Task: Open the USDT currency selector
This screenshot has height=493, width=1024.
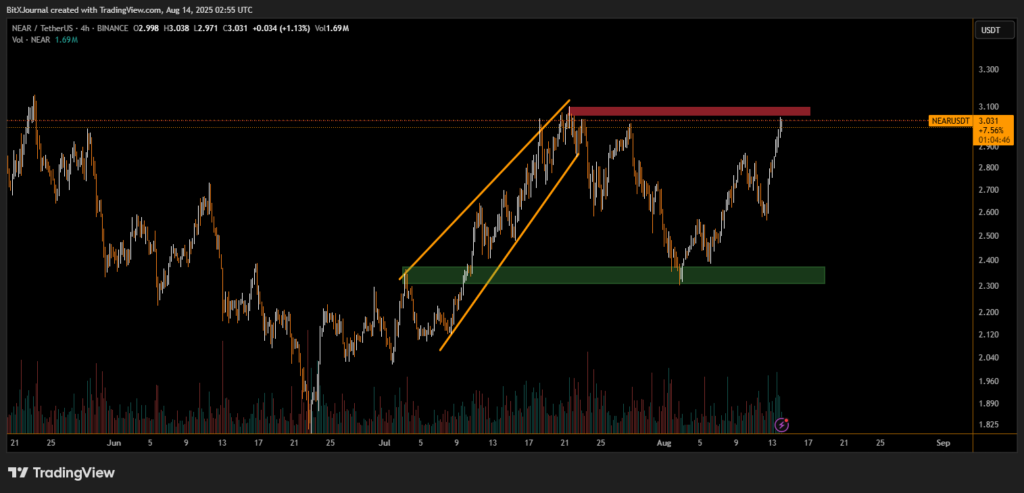Action: [x=989, y=31]
